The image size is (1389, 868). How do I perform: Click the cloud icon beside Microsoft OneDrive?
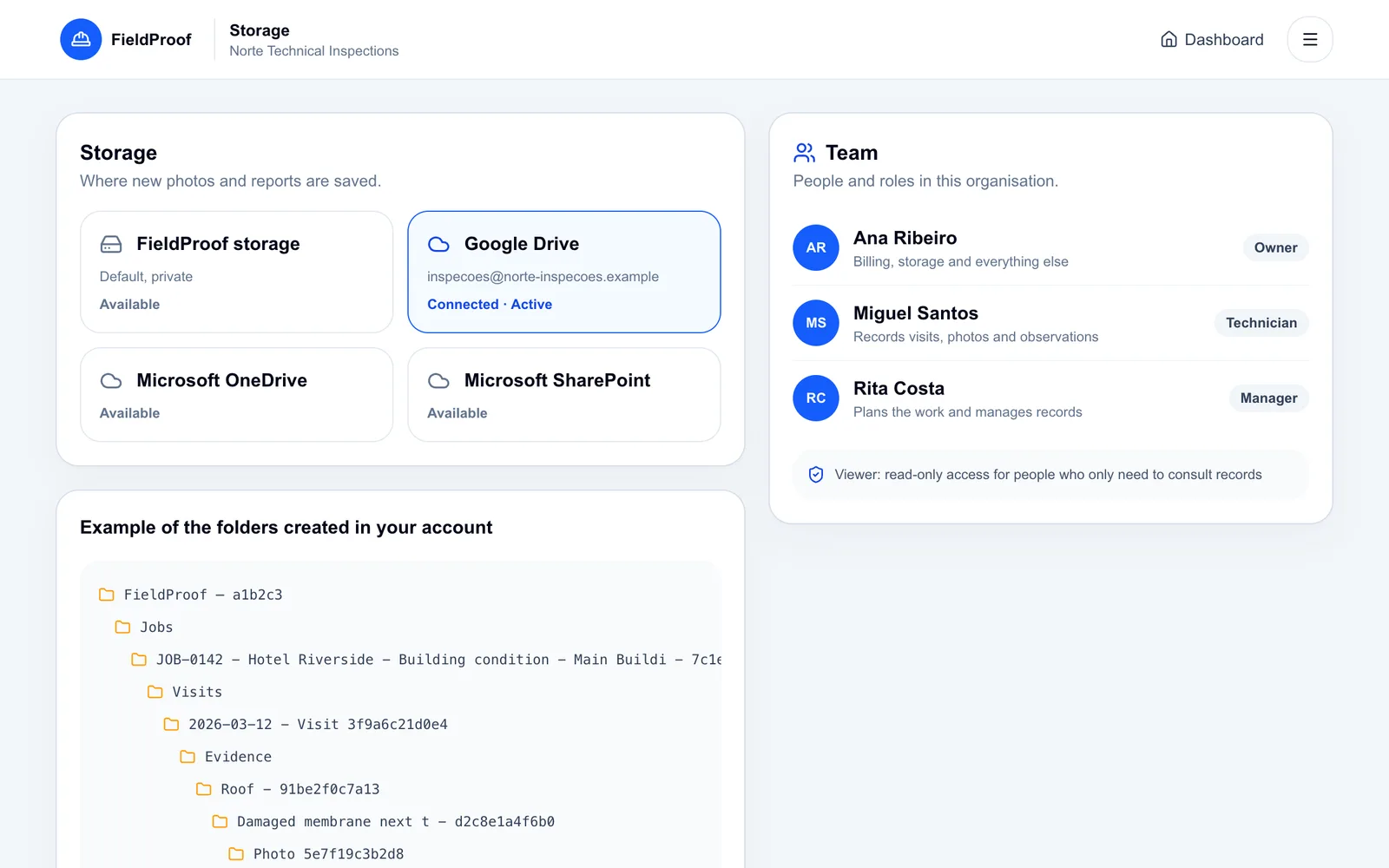111,380
